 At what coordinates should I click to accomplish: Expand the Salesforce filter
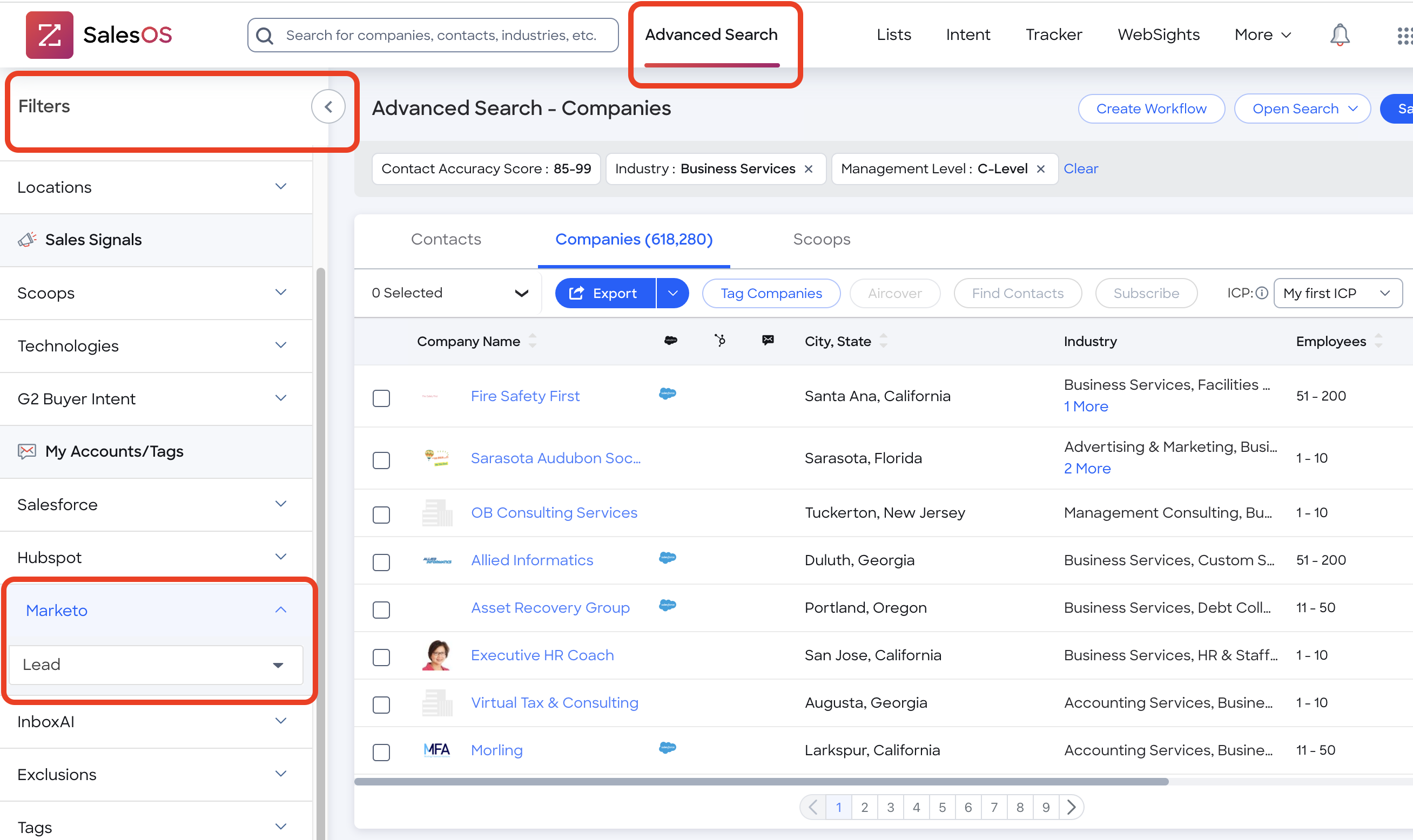(156, 504)
